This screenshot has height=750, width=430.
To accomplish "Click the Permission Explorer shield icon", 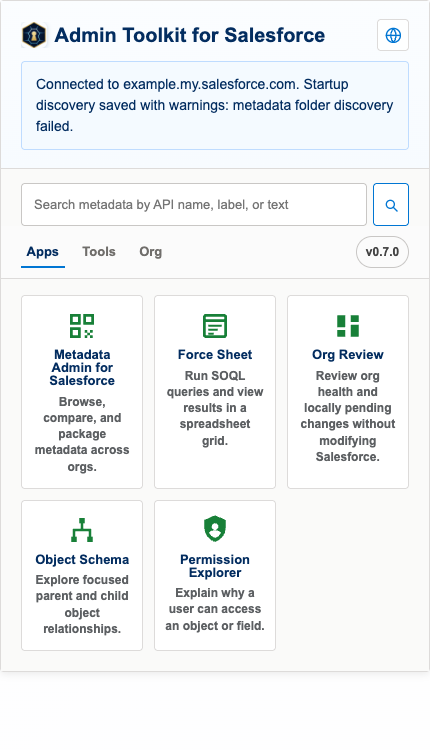I will point(215,529).
